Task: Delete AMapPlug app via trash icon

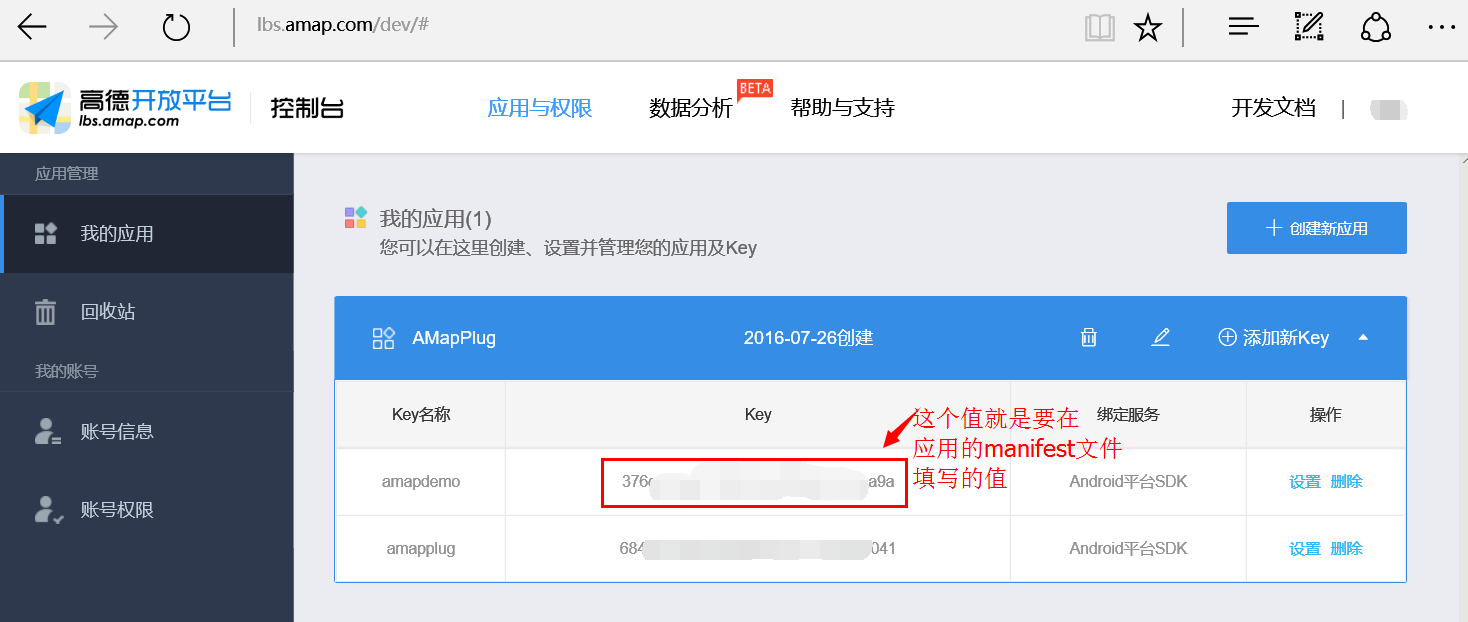Action: (1089, 338)
